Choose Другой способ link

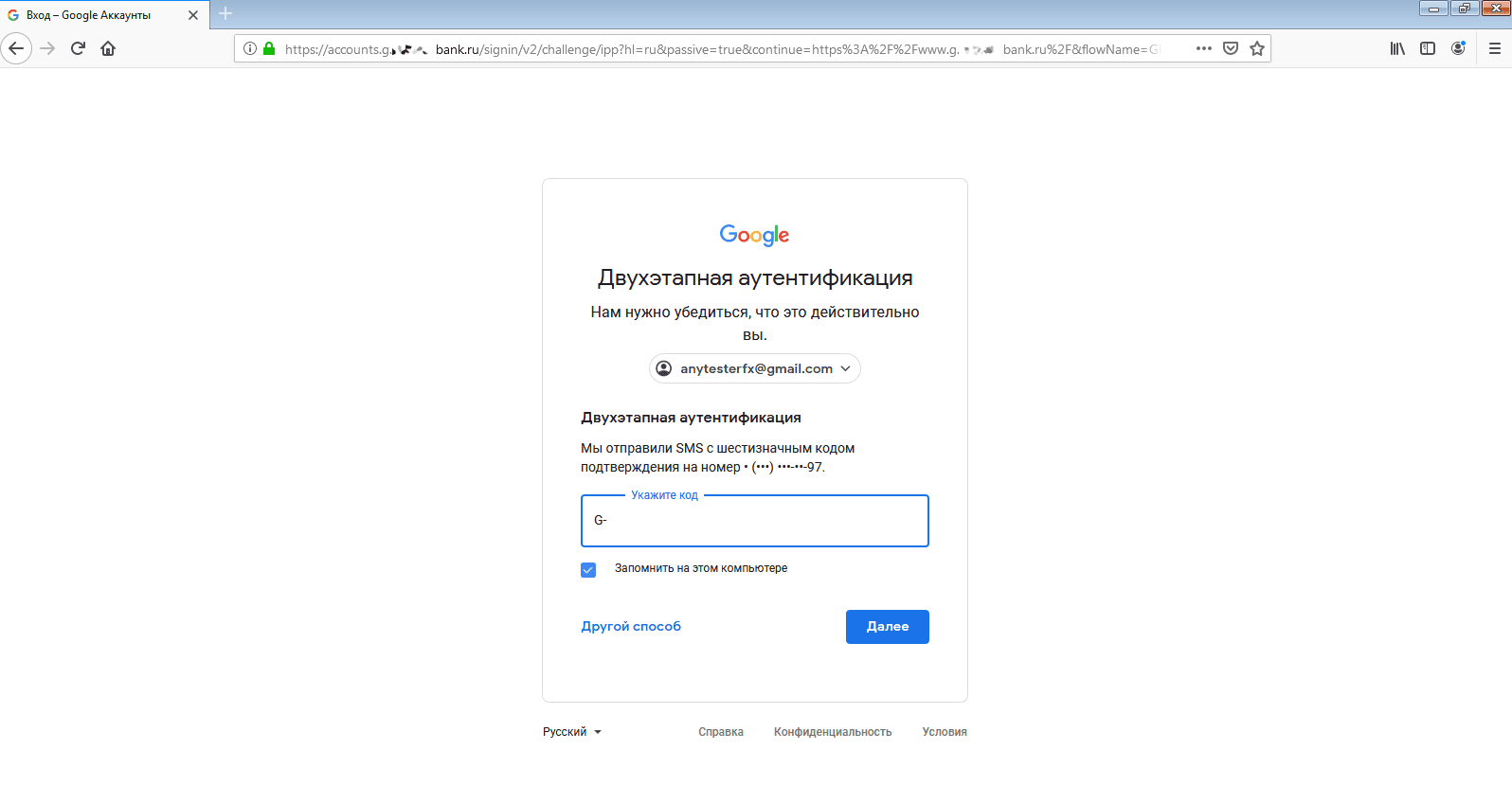[631, 627]
